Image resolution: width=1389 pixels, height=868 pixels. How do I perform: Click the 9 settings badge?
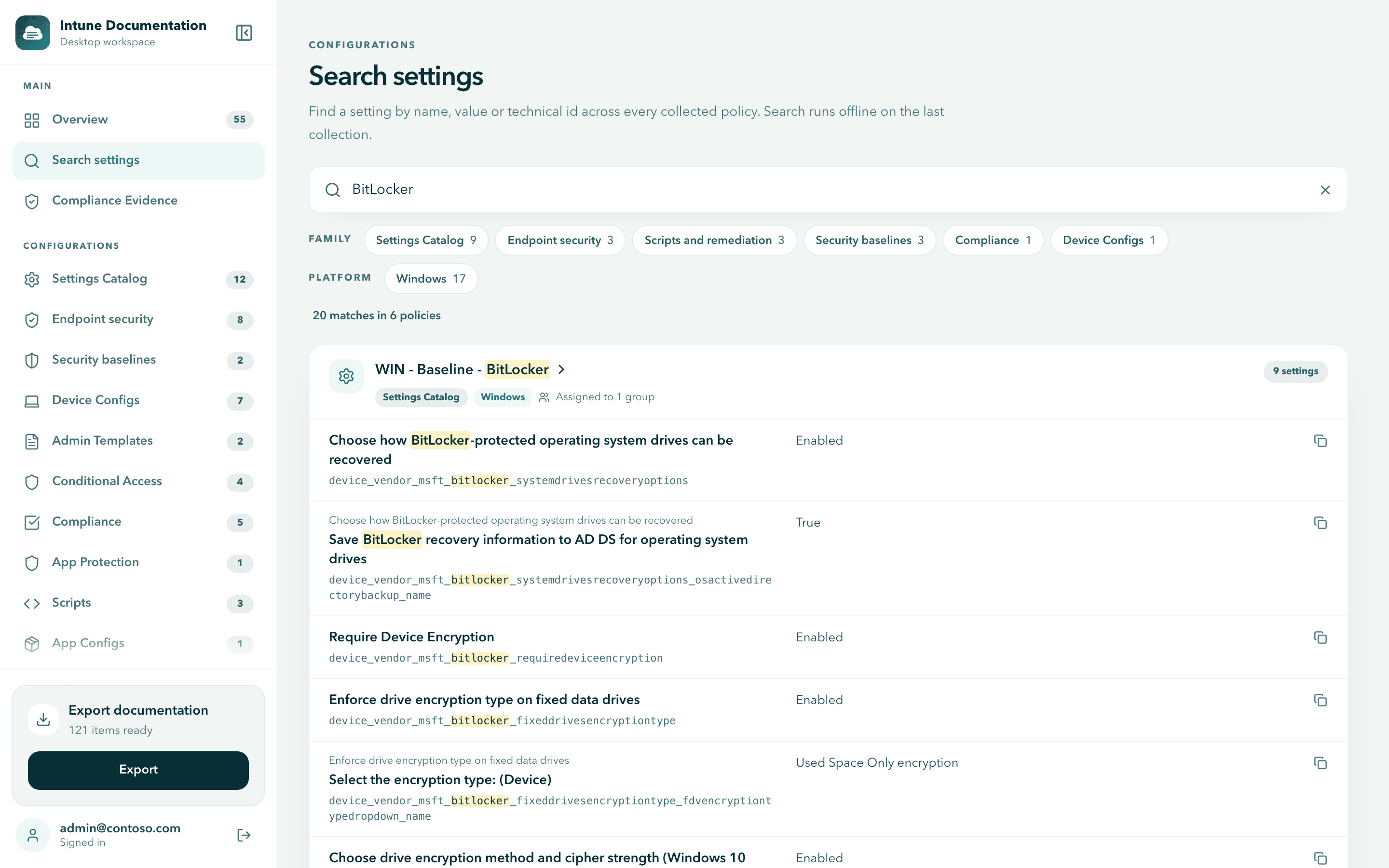point(1295,371)
